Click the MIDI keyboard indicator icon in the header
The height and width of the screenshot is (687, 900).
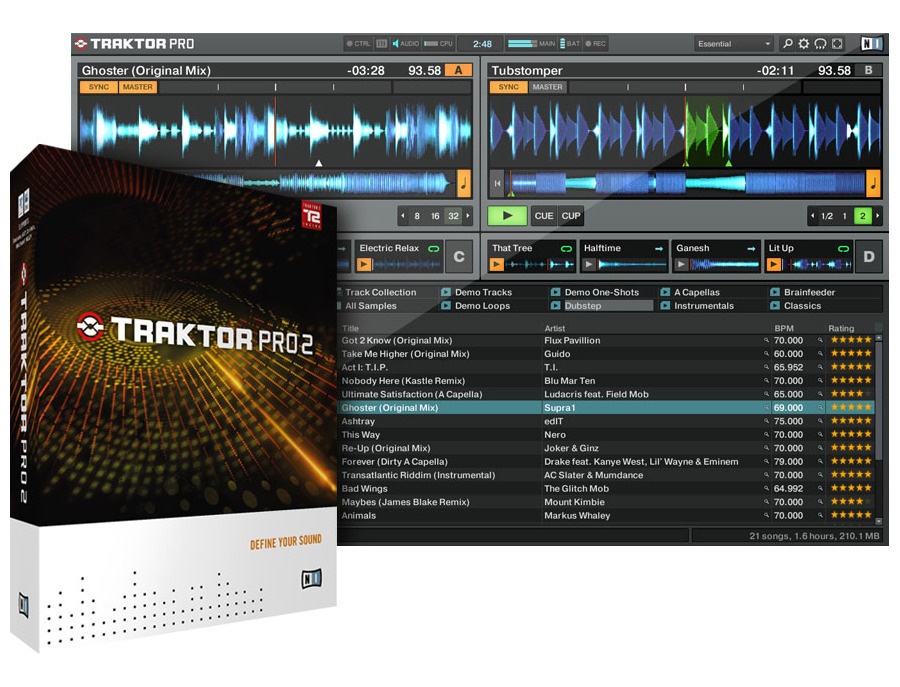coord(382,44)
